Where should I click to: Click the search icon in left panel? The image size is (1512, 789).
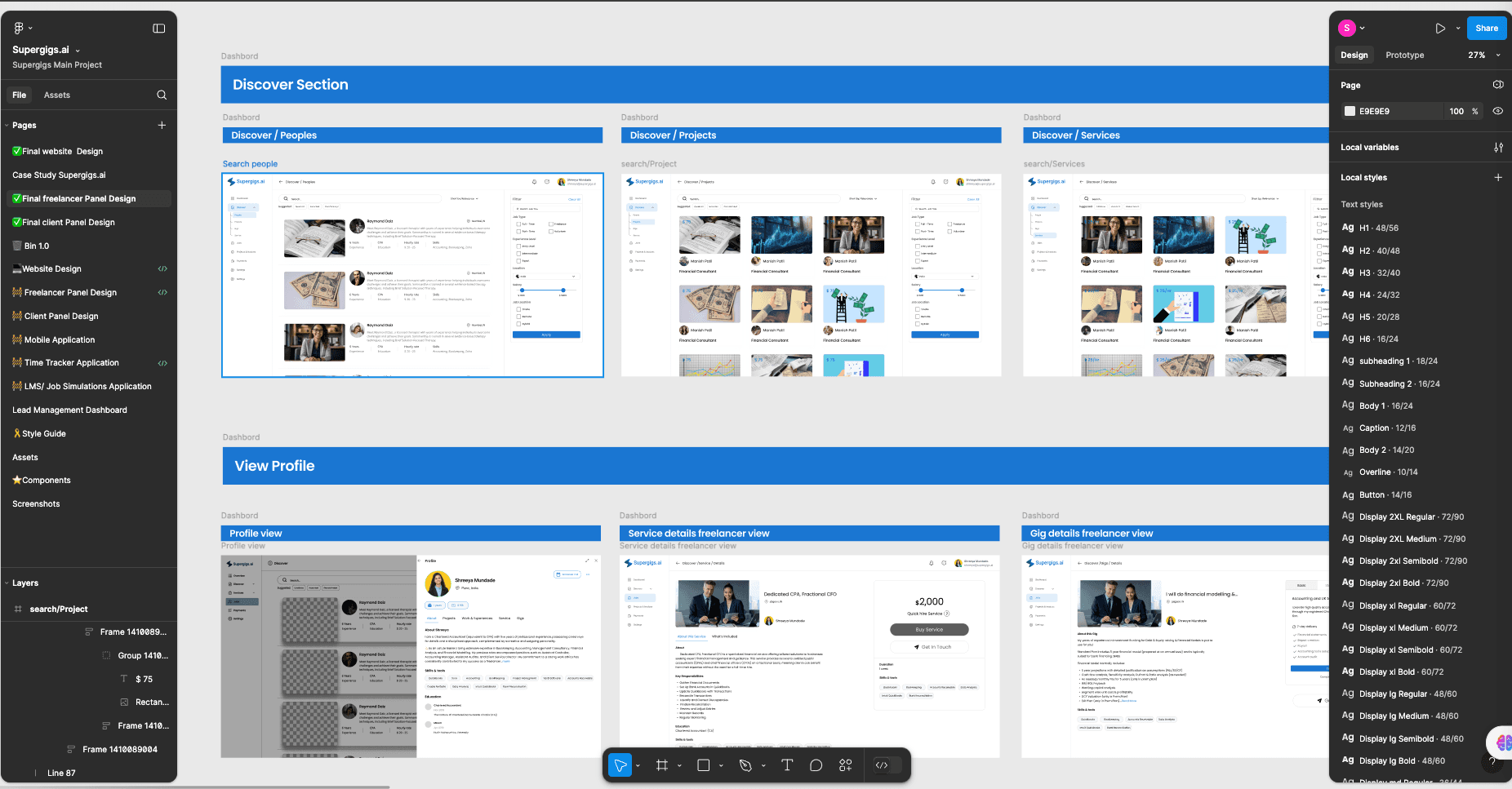tap(162, 95)
